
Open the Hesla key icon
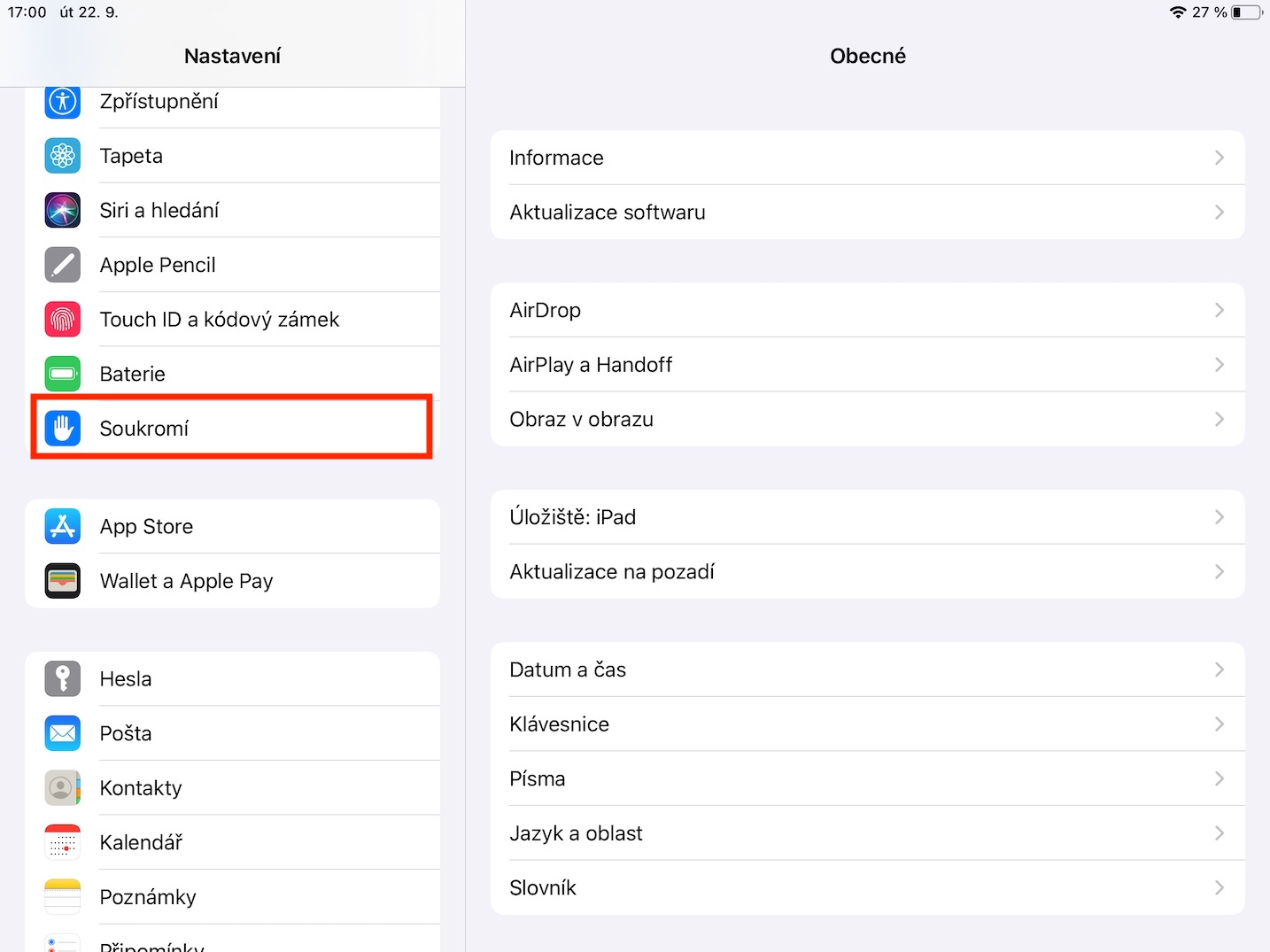tap(63, 679)
